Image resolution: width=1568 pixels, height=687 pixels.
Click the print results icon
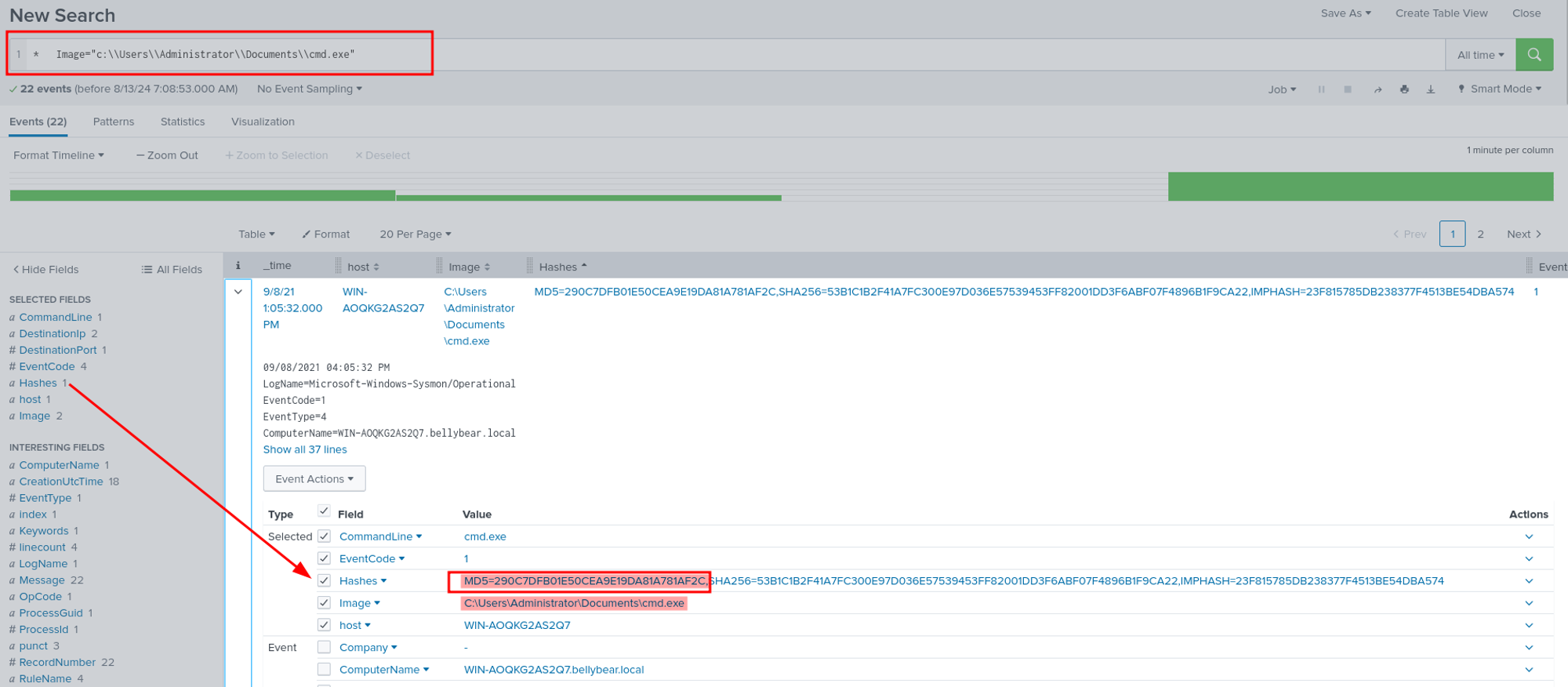pyautogui.click(x=1404, y=89)
